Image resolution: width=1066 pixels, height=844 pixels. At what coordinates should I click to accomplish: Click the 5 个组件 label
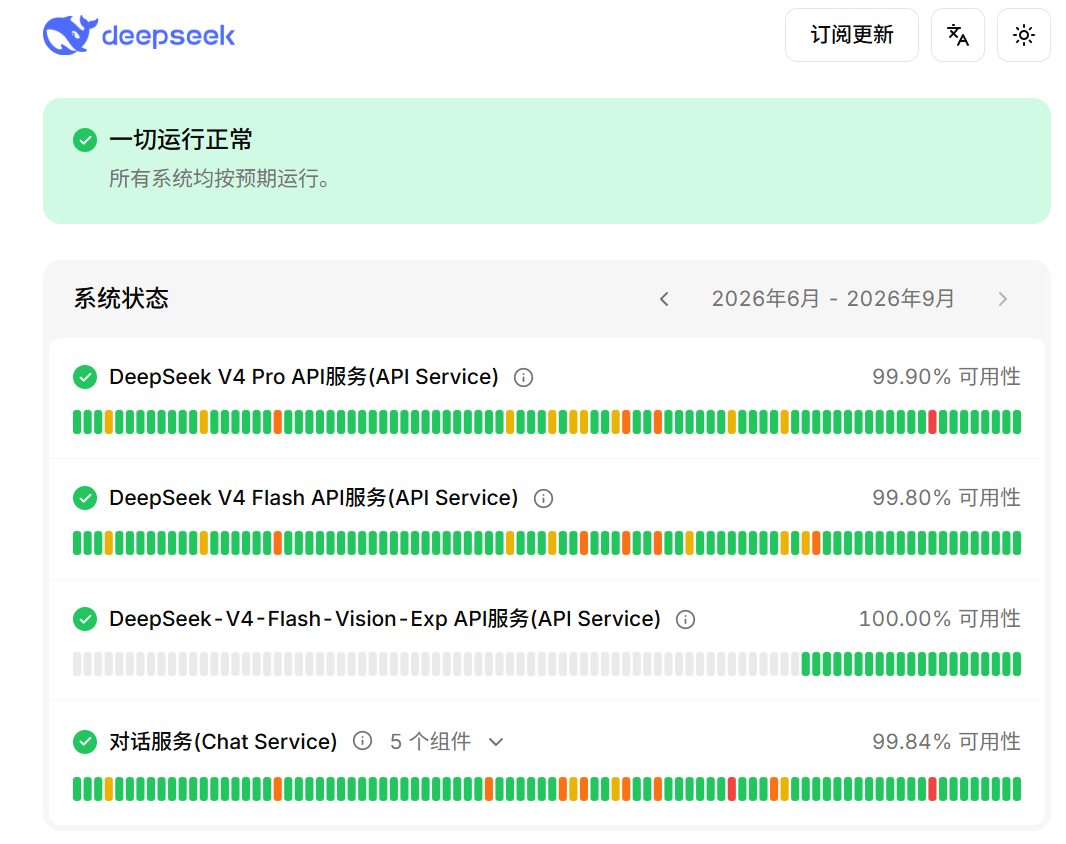(x=430, y=741)
